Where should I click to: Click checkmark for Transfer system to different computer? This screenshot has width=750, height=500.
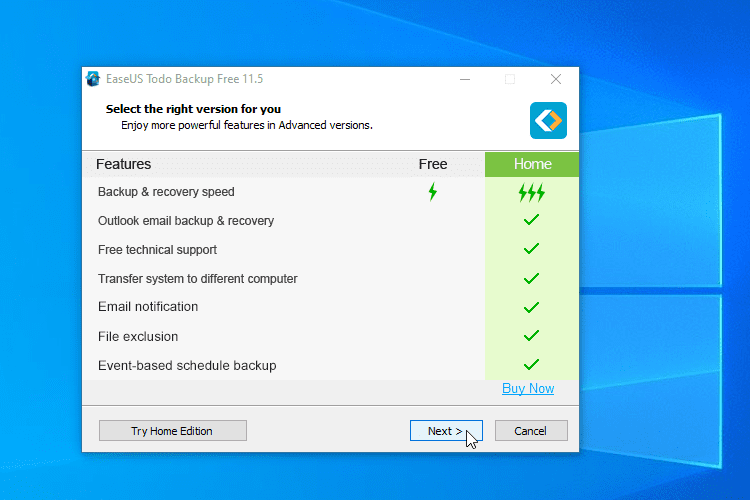click(x=531, y=278)
